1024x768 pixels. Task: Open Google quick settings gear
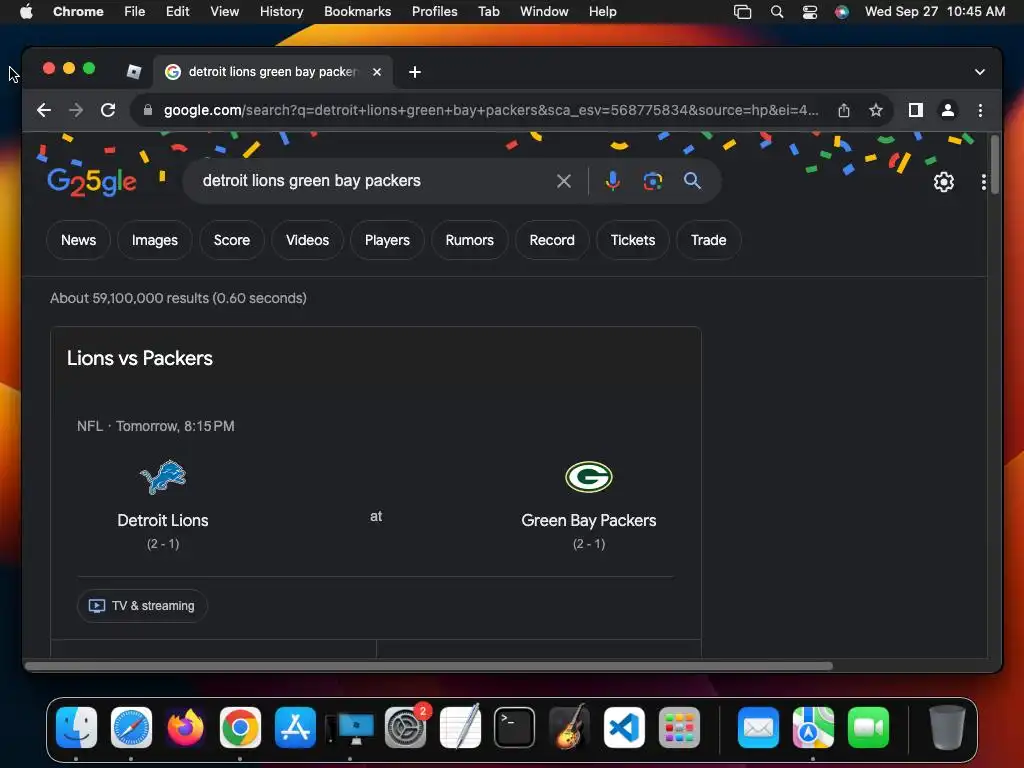pyautogui.click(x=944, y=182)
